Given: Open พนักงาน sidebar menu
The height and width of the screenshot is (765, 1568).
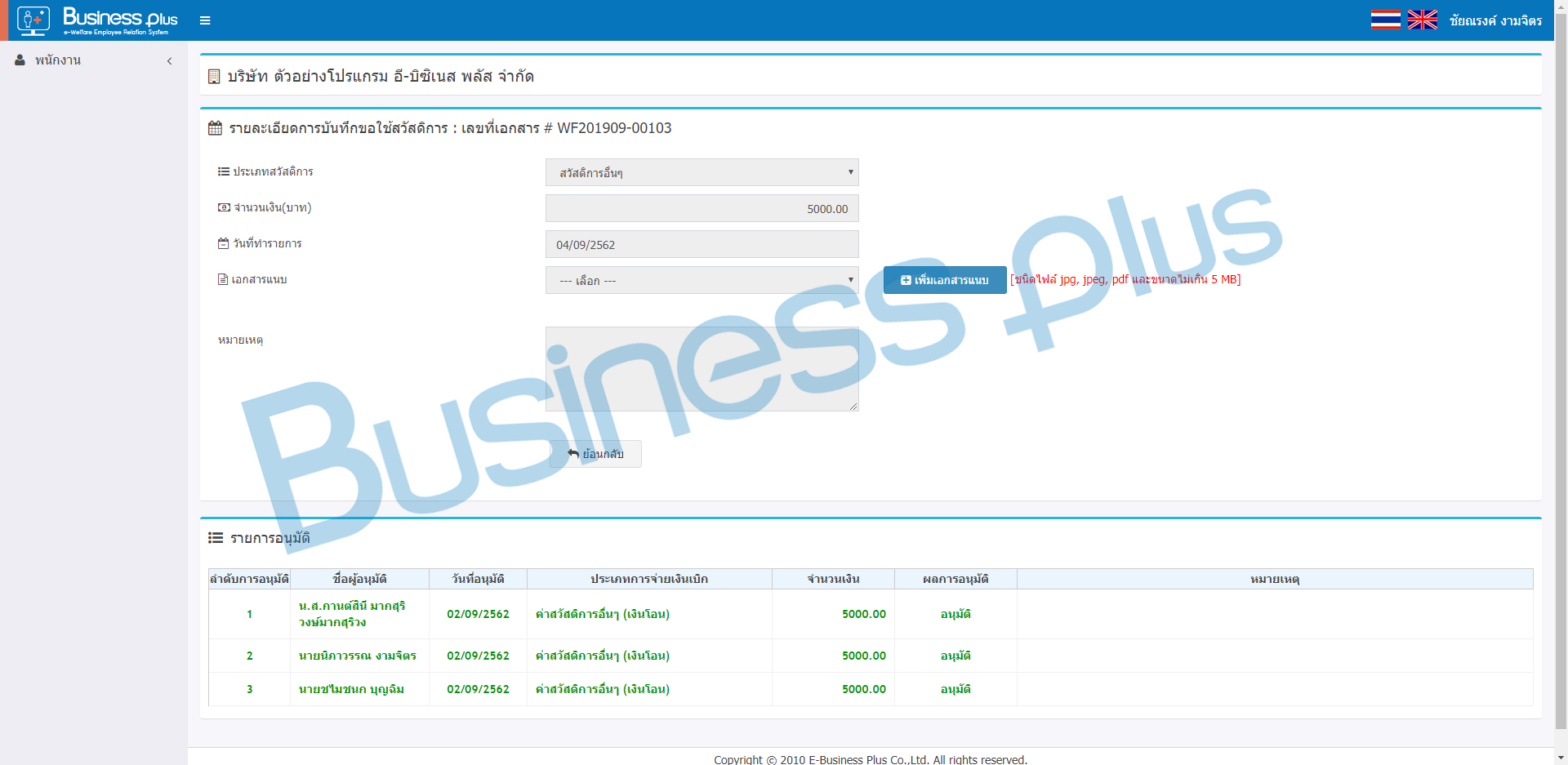Looking at the screenshot, I should (94, 60).
